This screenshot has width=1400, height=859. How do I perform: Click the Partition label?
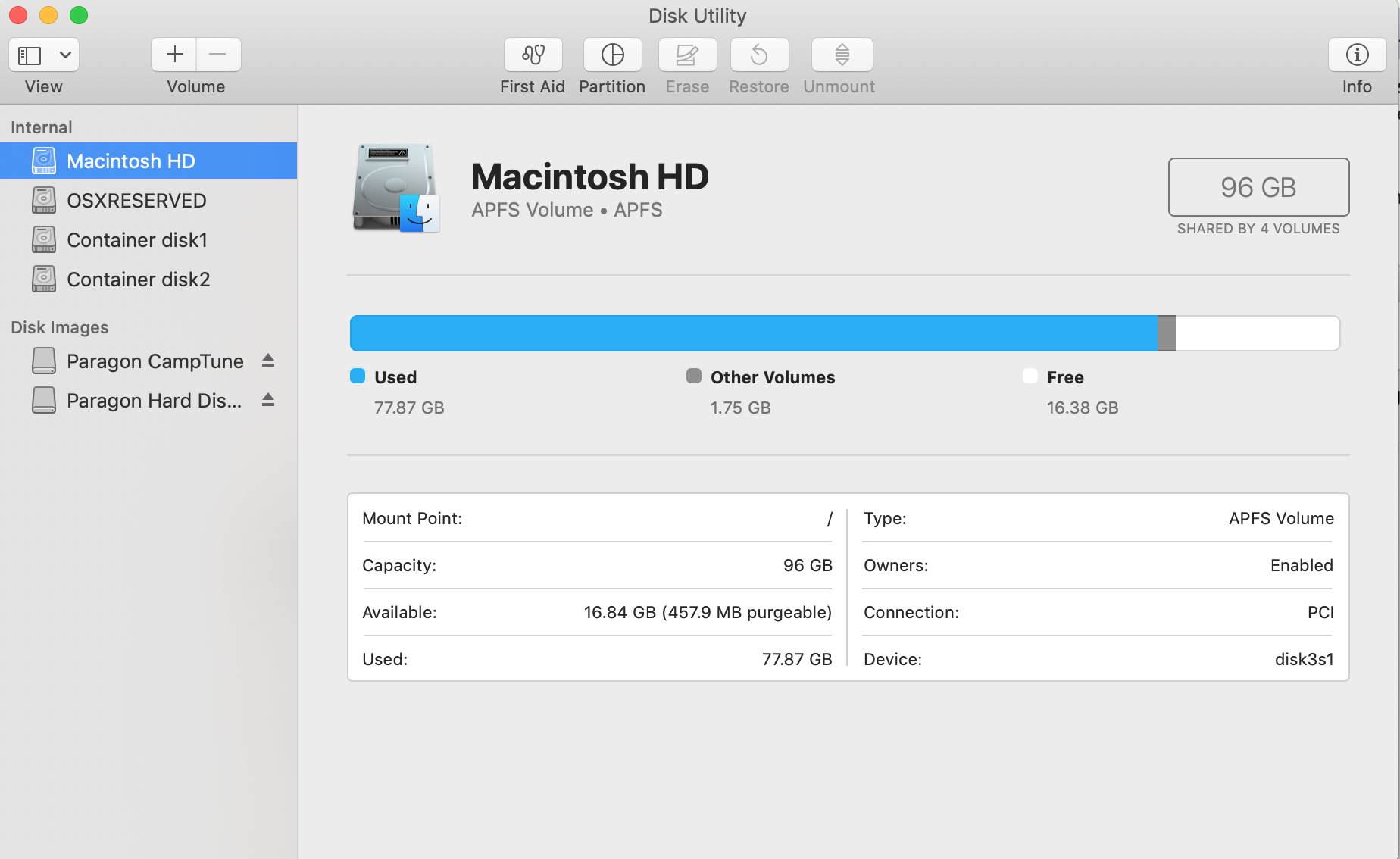tap(612, 86)
